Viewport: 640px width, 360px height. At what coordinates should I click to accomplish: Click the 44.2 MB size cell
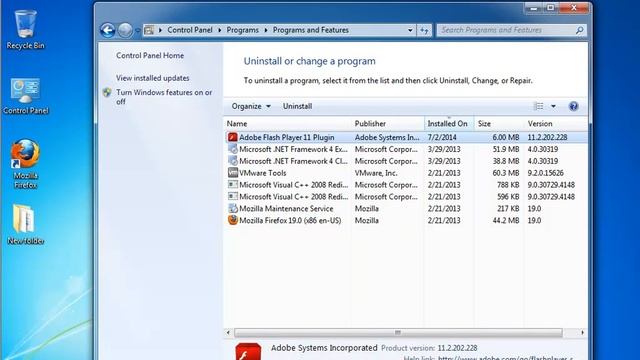pos(506,220)
